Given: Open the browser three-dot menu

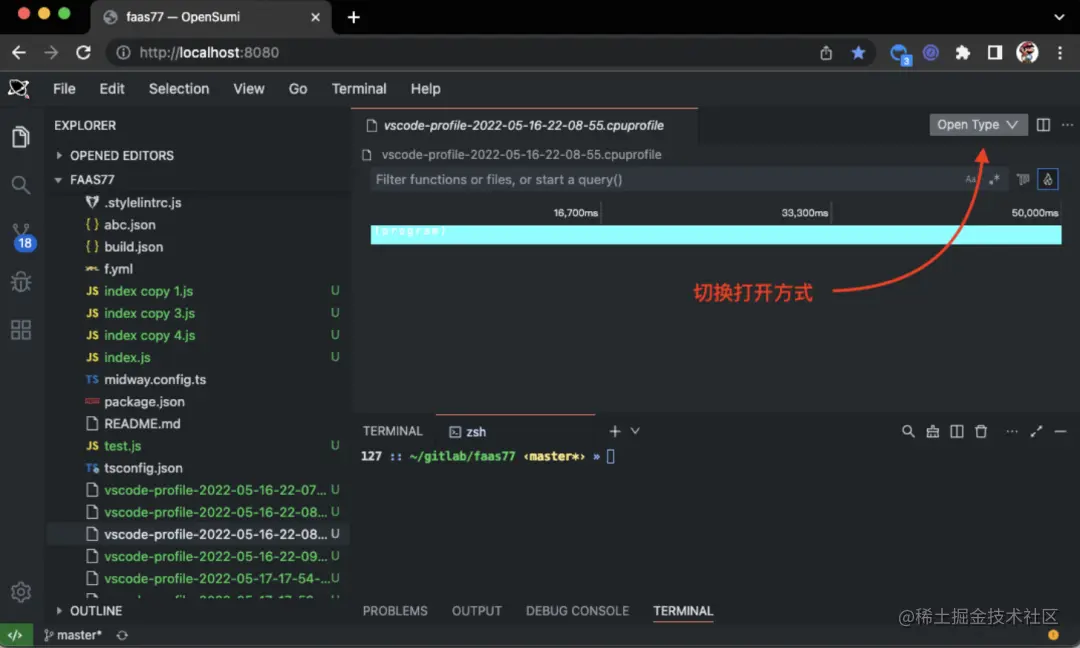Looking at the screenshot, I should pos(1060,52).
